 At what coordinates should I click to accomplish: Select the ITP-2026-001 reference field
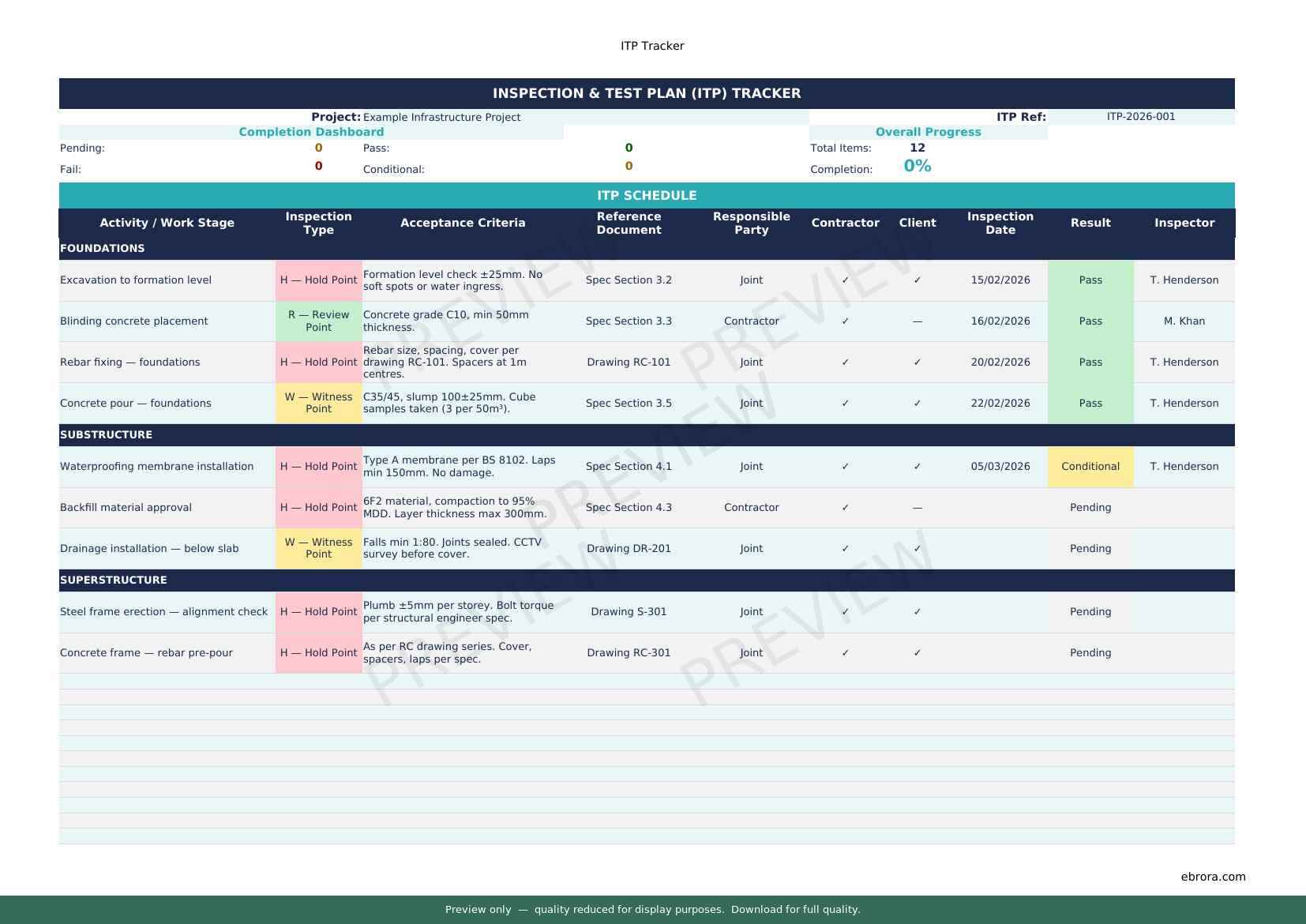point(1140,117)
